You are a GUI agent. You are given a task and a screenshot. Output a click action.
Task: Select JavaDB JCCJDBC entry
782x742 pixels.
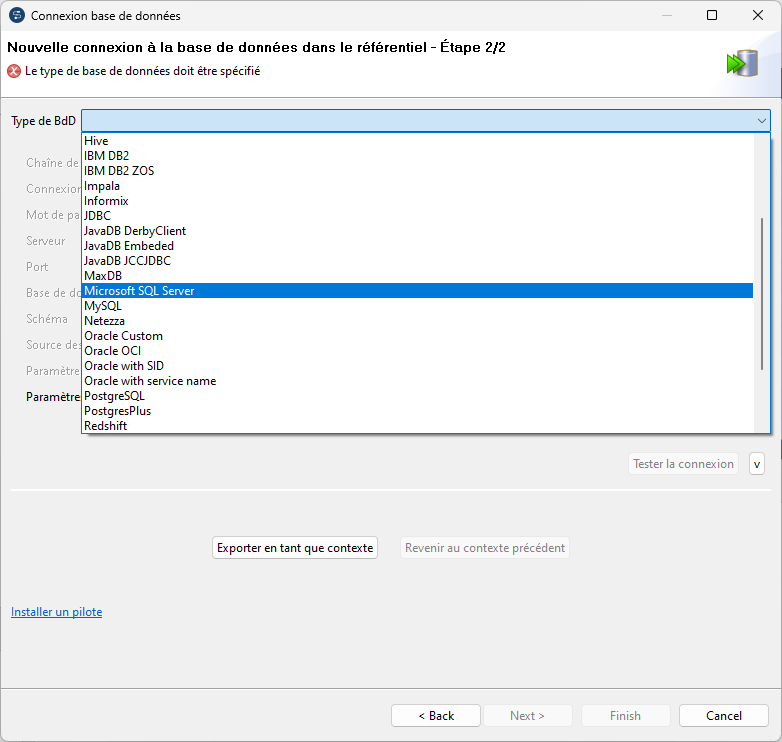coord(417,261)
